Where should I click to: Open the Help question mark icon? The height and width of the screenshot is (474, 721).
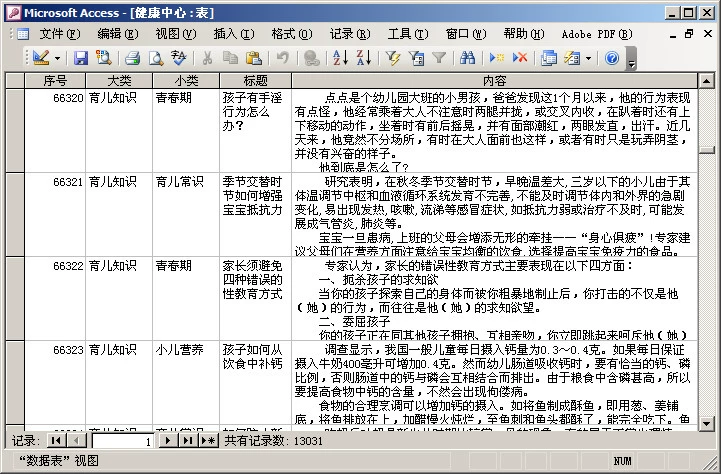coord(612,58)
